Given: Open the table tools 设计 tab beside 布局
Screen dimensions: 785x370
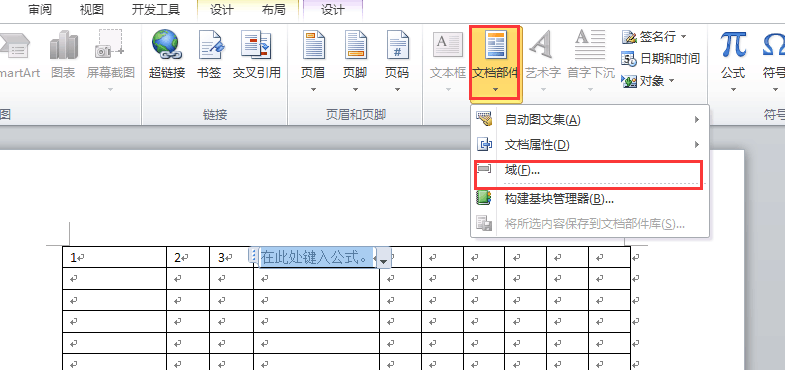Looking at the screenshot, I should tap(222, 10).
